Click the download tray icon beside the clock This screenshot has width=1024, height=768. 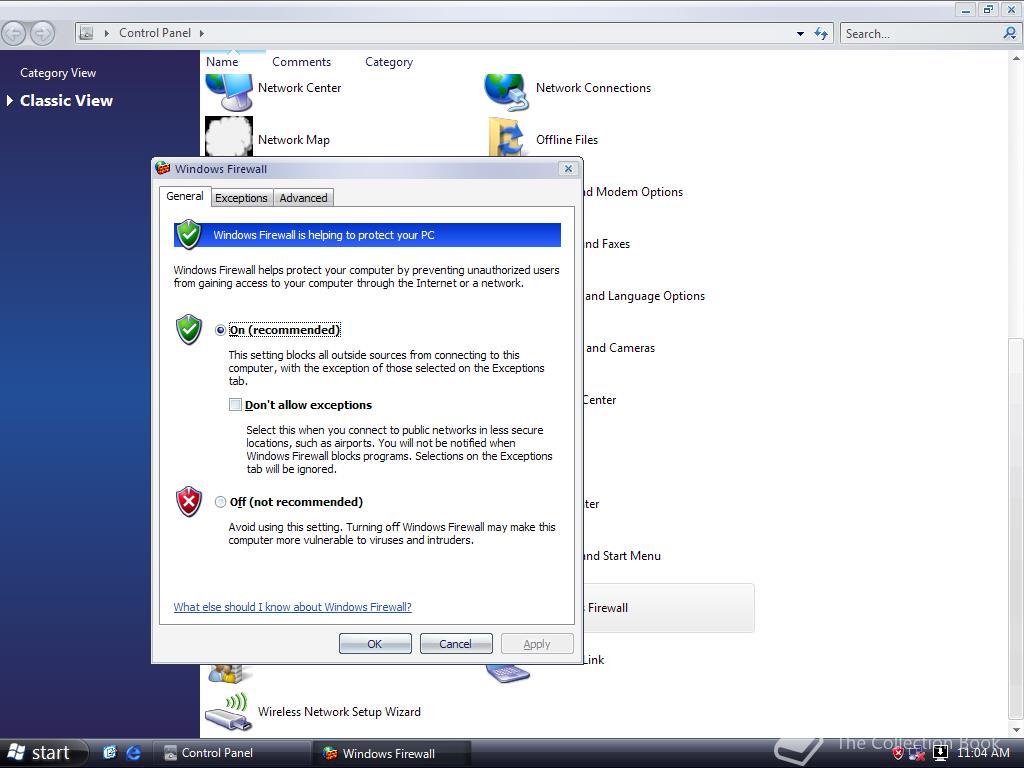pyautogui.click(x=940, y=753)
